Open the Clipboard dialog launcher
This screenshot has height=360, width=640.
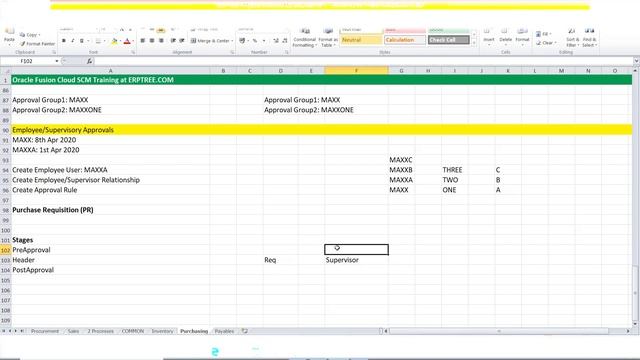pos(54,52)
